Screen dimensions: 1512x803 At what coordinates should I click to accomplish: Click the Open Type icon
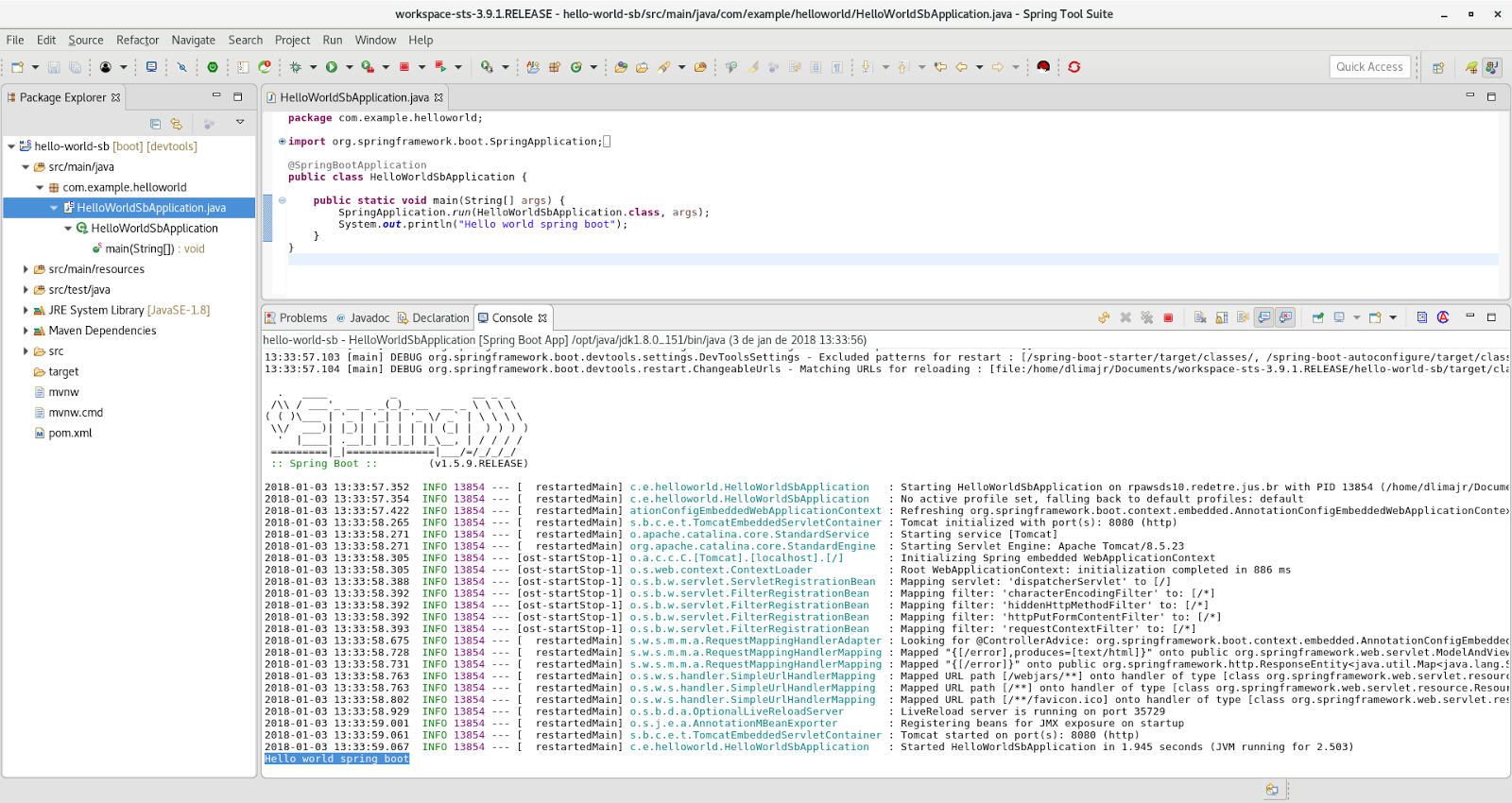(621, 67)
